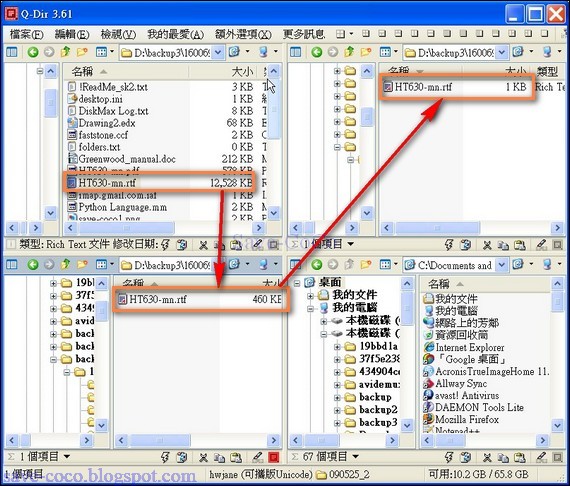Select DAEMON Tools Lite entry
Viewport: 570px width, 486px height.
473,407
